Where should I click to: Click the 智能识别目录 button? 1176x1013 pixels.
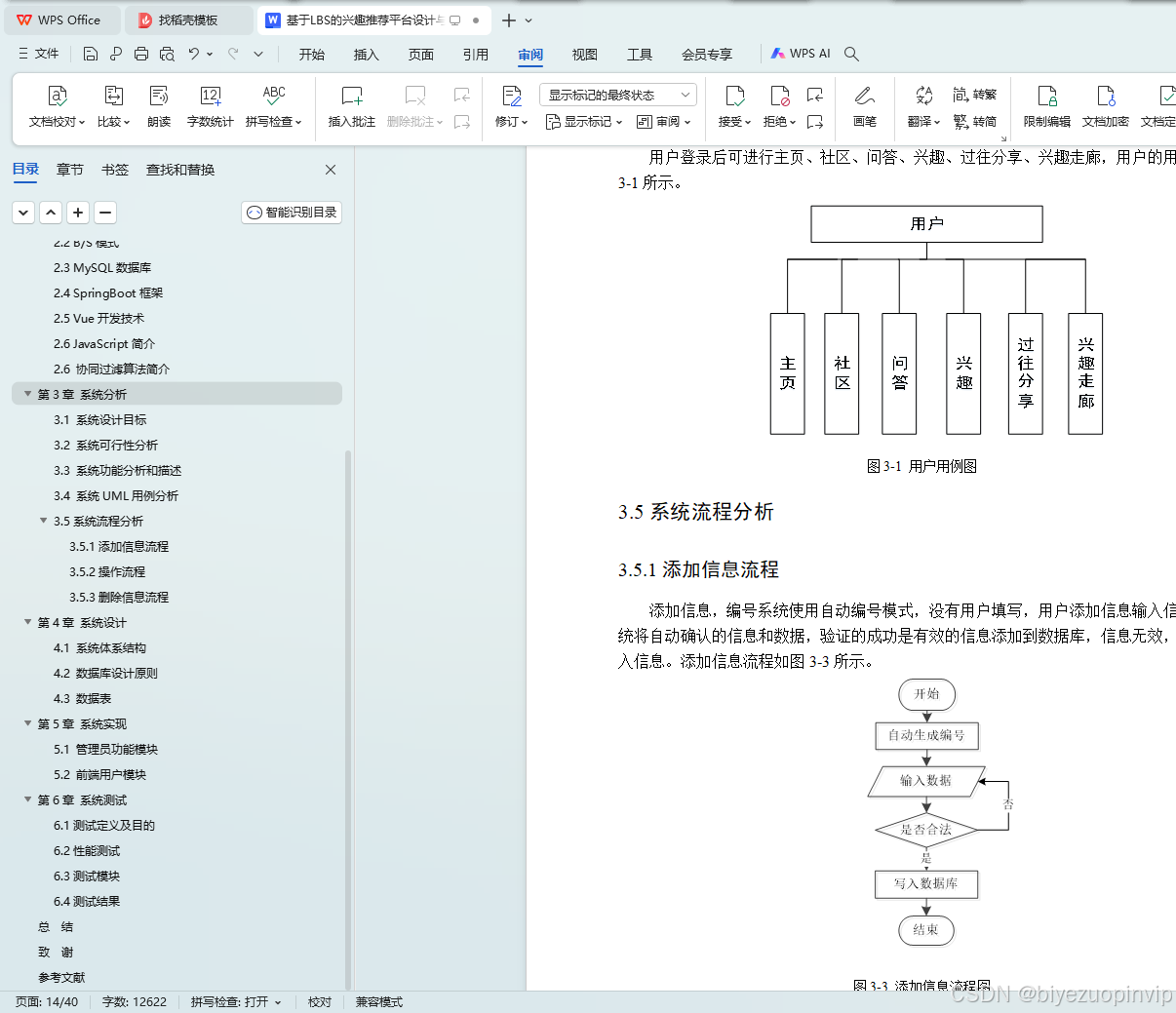coord(292,212)
